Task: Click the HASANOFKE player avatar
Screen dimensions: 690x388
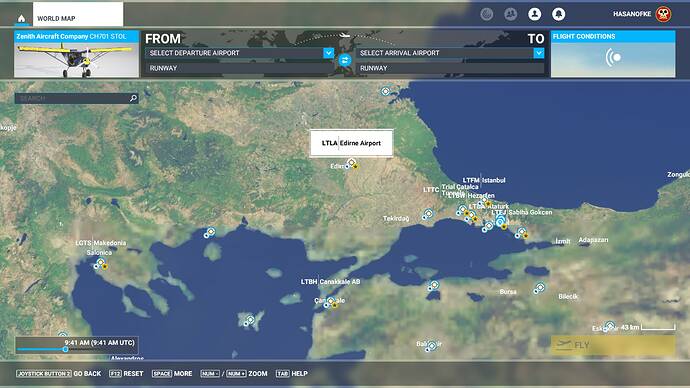Action: click(x=663, y=14)
